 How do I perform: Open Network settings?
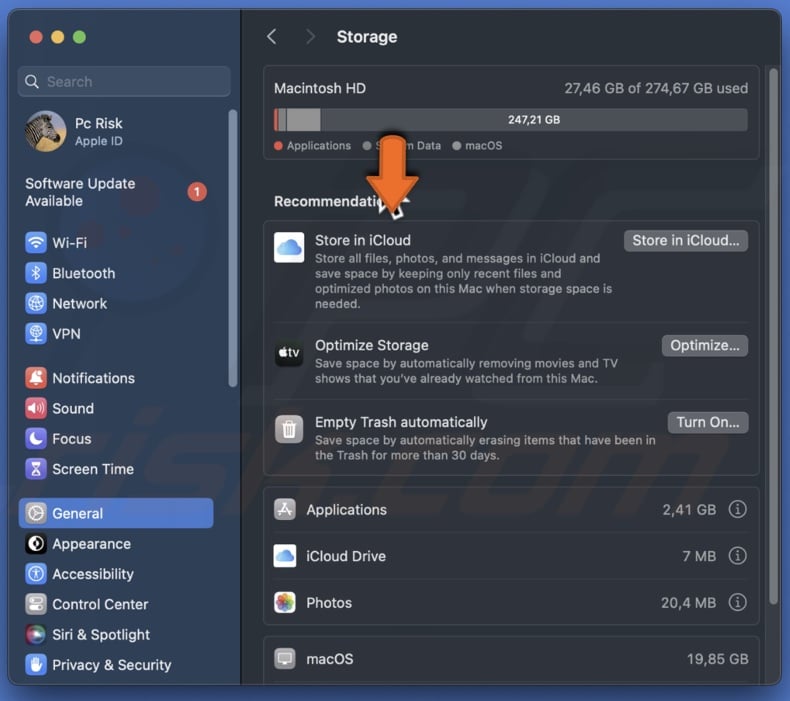[116, 303]
